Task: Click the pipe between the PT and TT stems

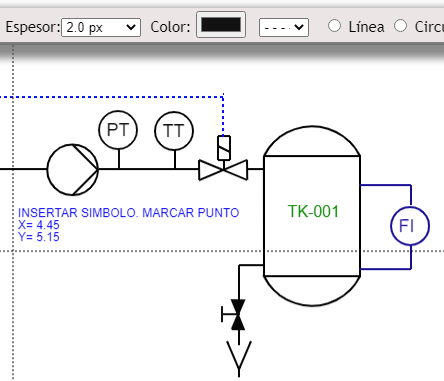Action: (147, 169)
